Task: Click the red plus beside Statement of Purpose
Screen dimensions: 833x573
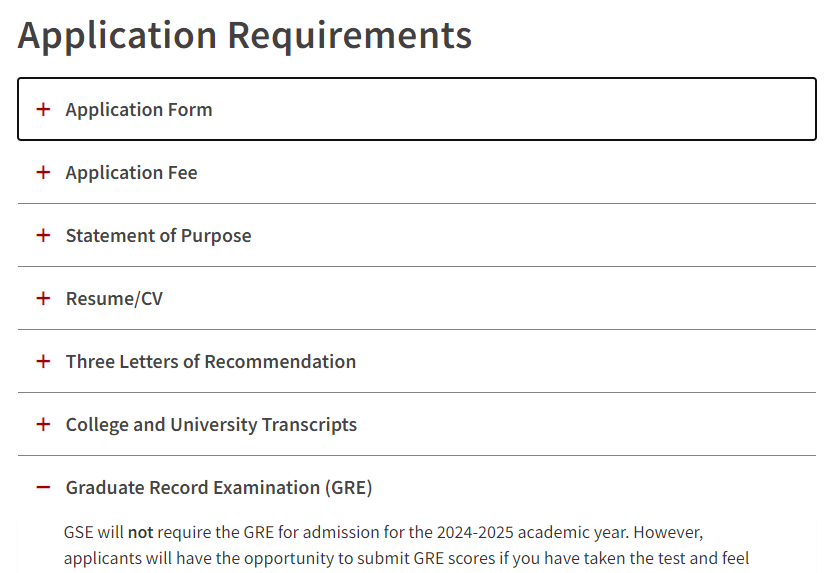Action: click(43, 235)
